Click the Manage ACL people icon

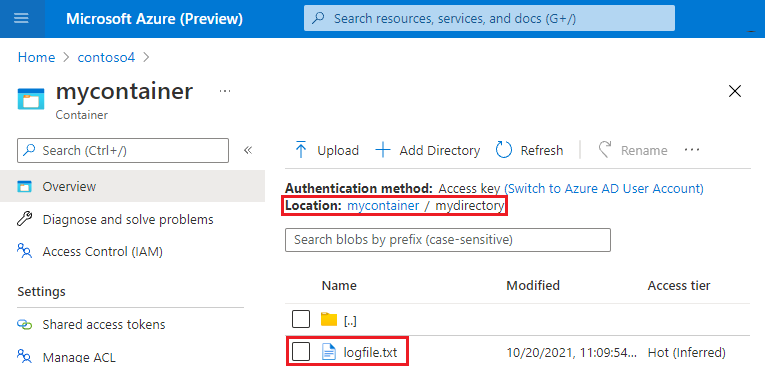pyautogui.click(x=24, y=357)
